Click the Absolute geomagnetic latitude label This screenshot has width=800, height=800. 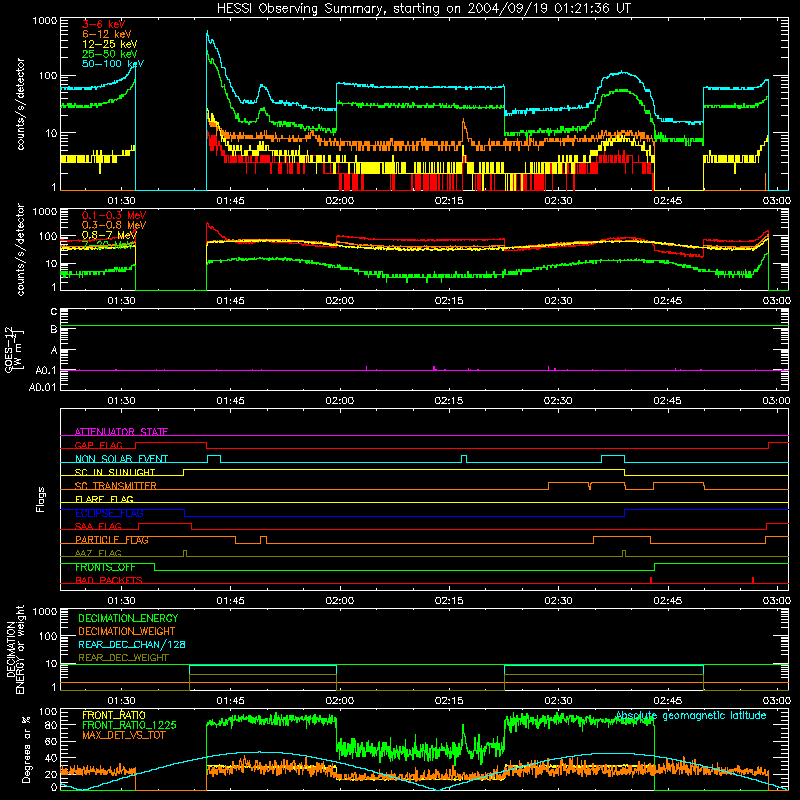(691, 715)
